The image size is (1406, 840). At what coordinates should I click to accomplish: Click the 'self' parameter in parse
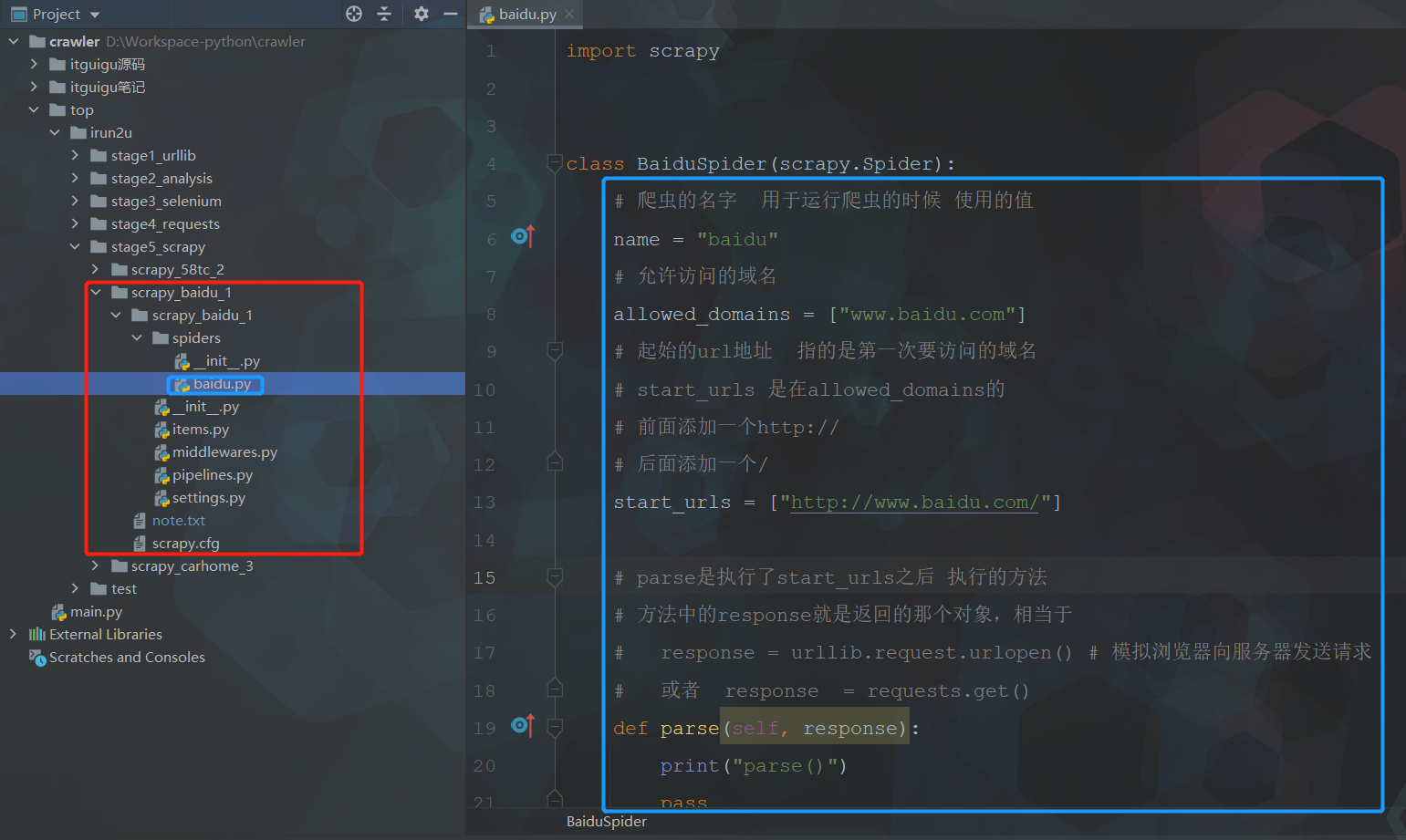pyautogui.click(x=755, y=729)
